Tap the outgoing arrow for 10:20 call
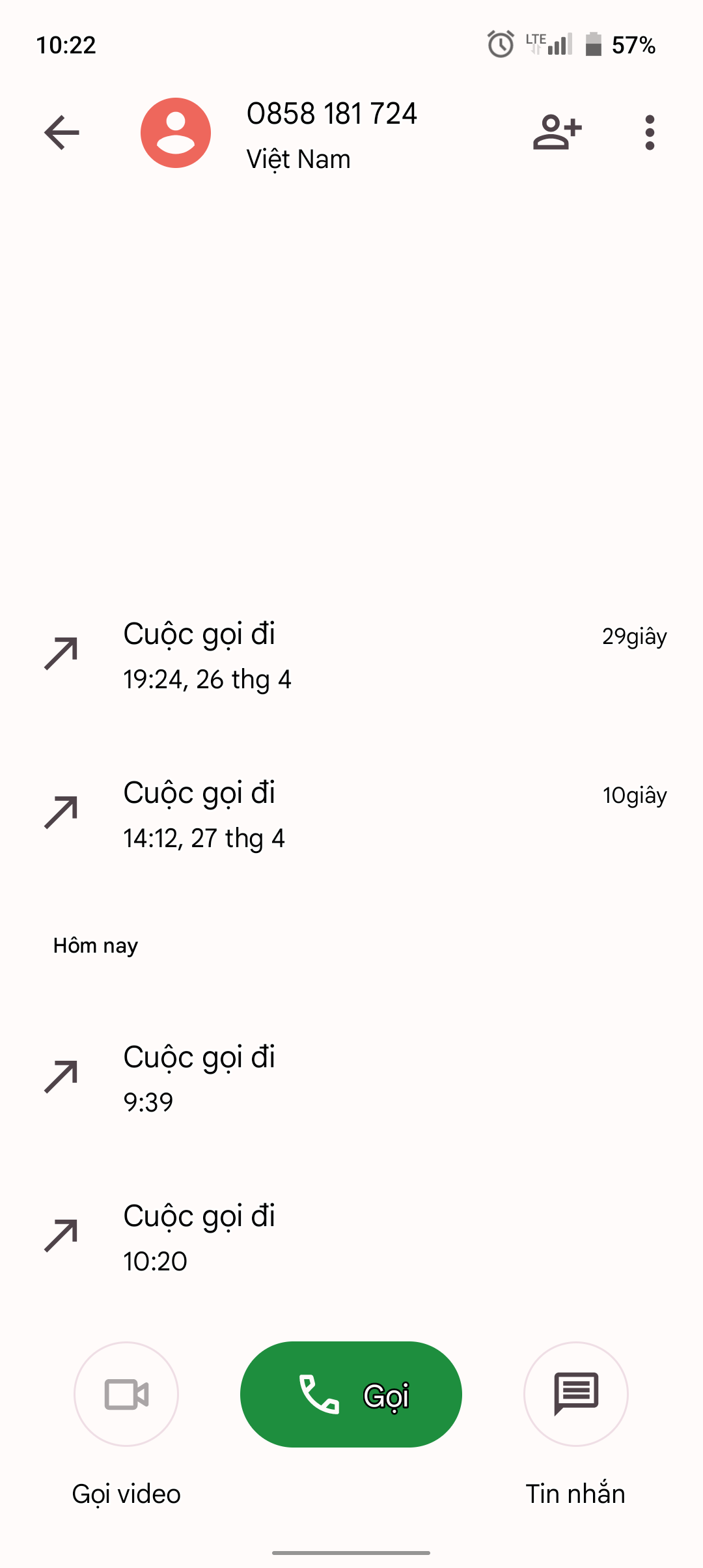The image size is (703, 1568). [x=61, y=1236]
